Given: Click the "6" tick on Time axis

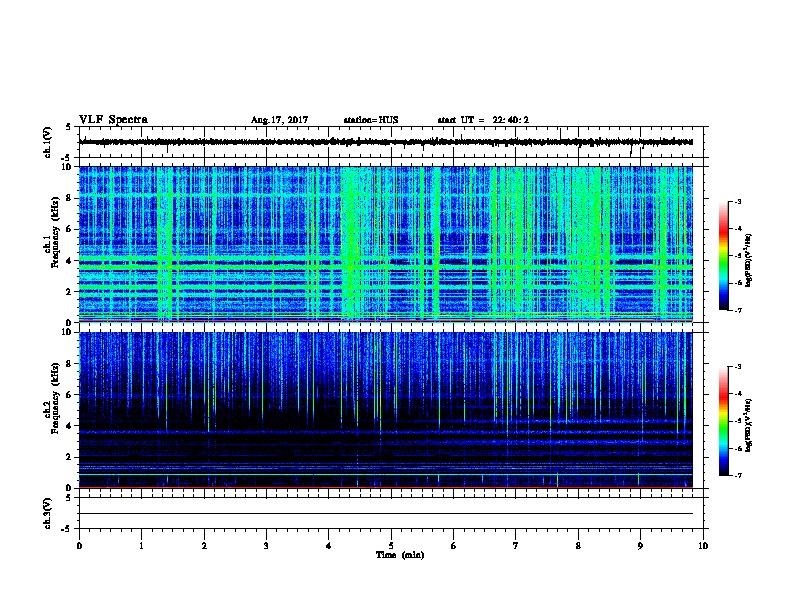Looking at the screenshot, I should [454, 546].
